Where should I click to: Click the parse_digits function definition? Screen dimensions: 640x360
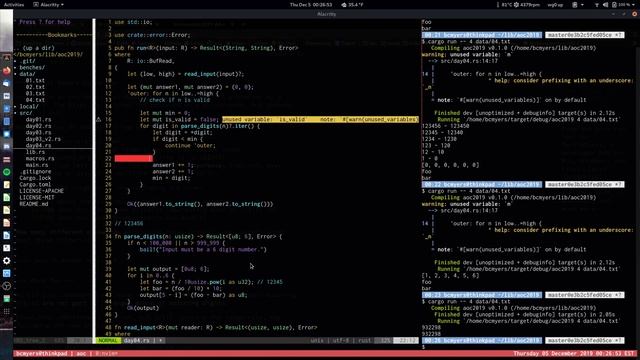(x=198, y=236)
